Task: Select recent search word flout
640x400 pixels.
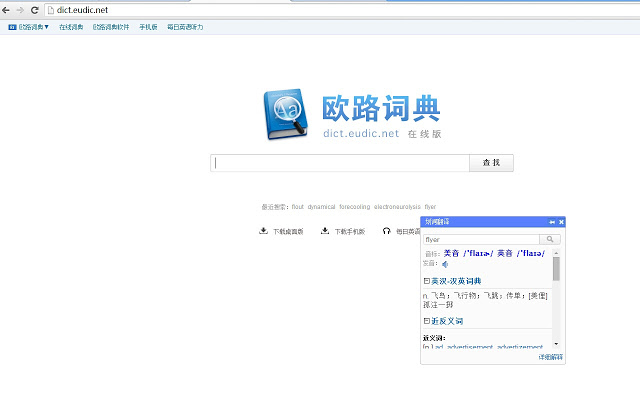Action: [298, 207]
